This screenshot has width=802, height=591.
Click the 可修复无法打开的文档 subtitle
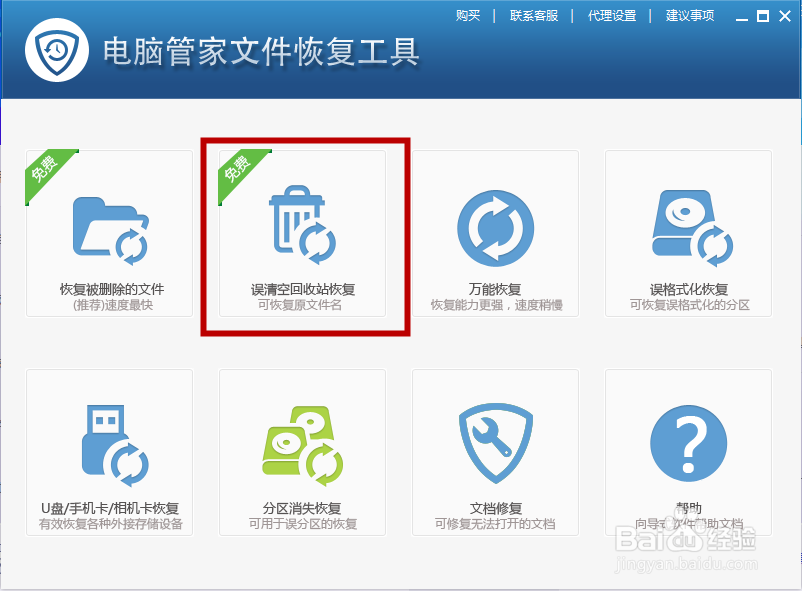tap(495, 524)
